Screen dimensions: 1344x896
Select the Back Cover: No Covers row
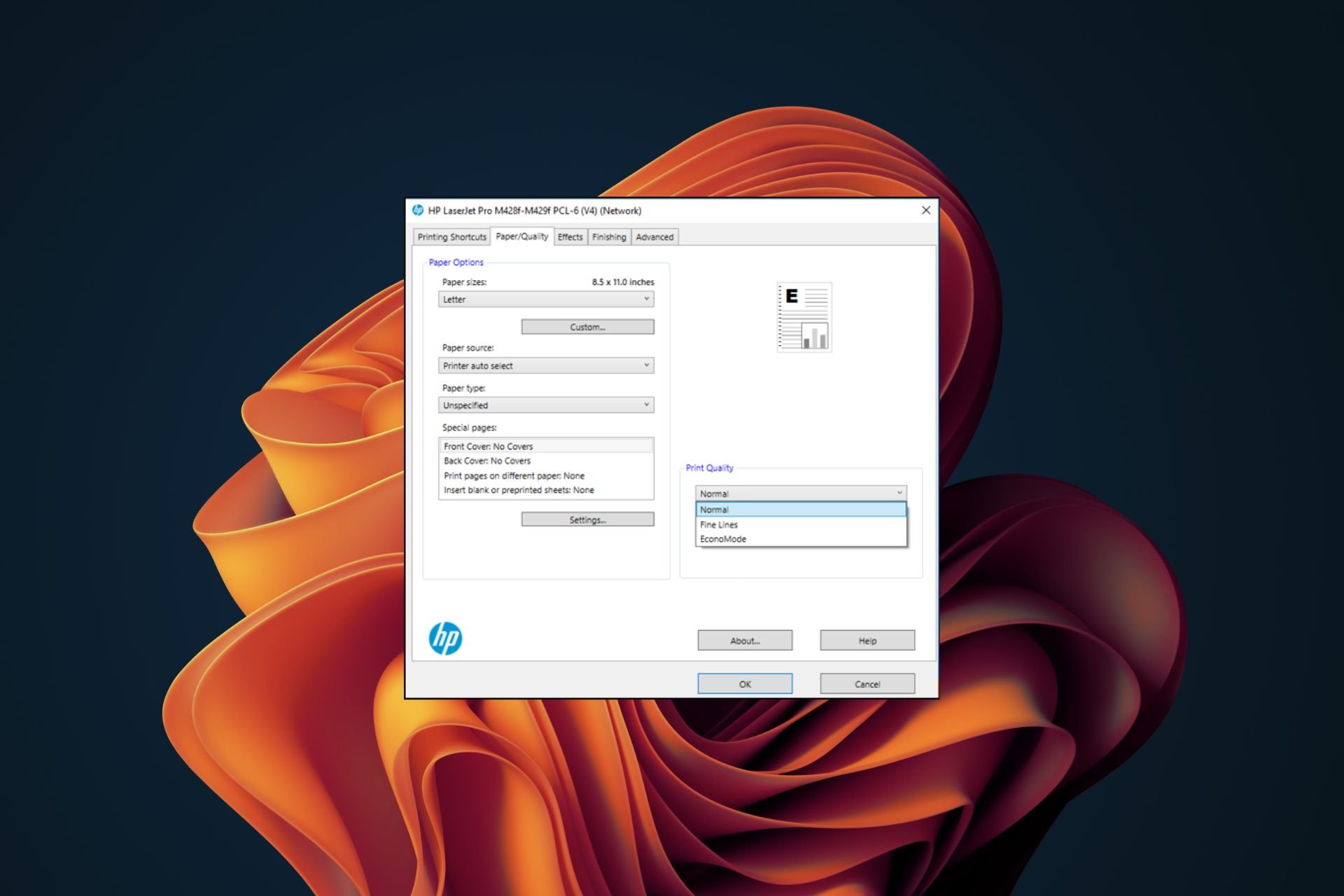546,461
